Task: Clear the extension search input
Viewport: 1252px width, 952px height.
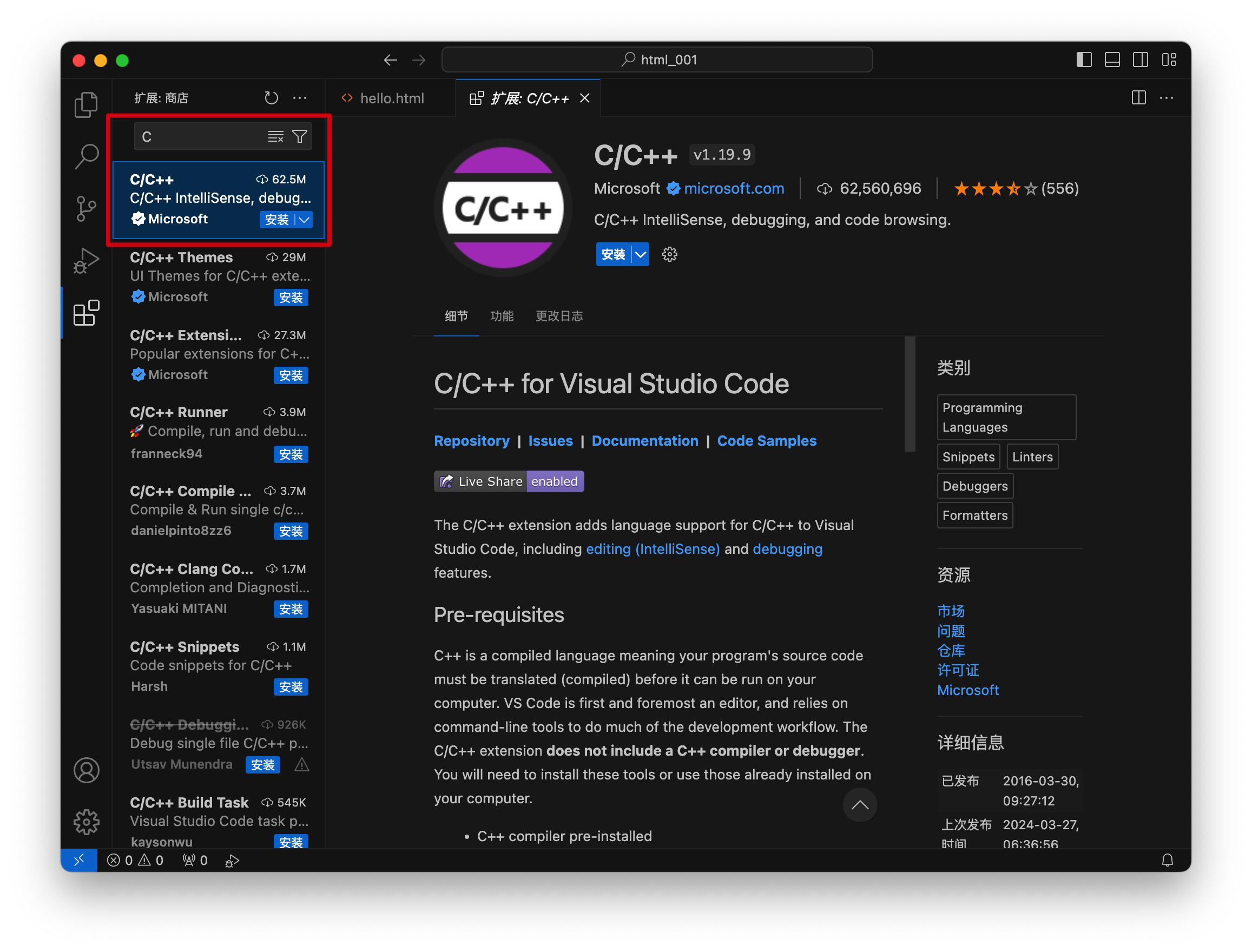Action: click(x=276, y=136)
